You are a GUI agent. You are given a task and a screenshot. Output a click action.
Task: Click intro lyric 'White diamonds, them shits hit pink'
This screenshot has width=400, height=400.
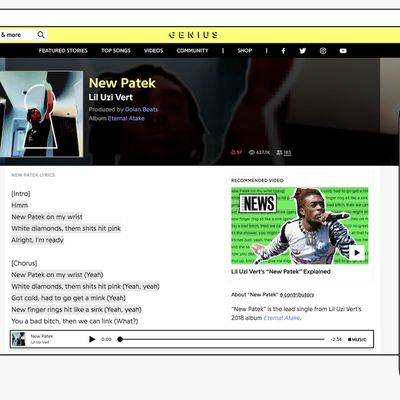click(x=66, y=229)
